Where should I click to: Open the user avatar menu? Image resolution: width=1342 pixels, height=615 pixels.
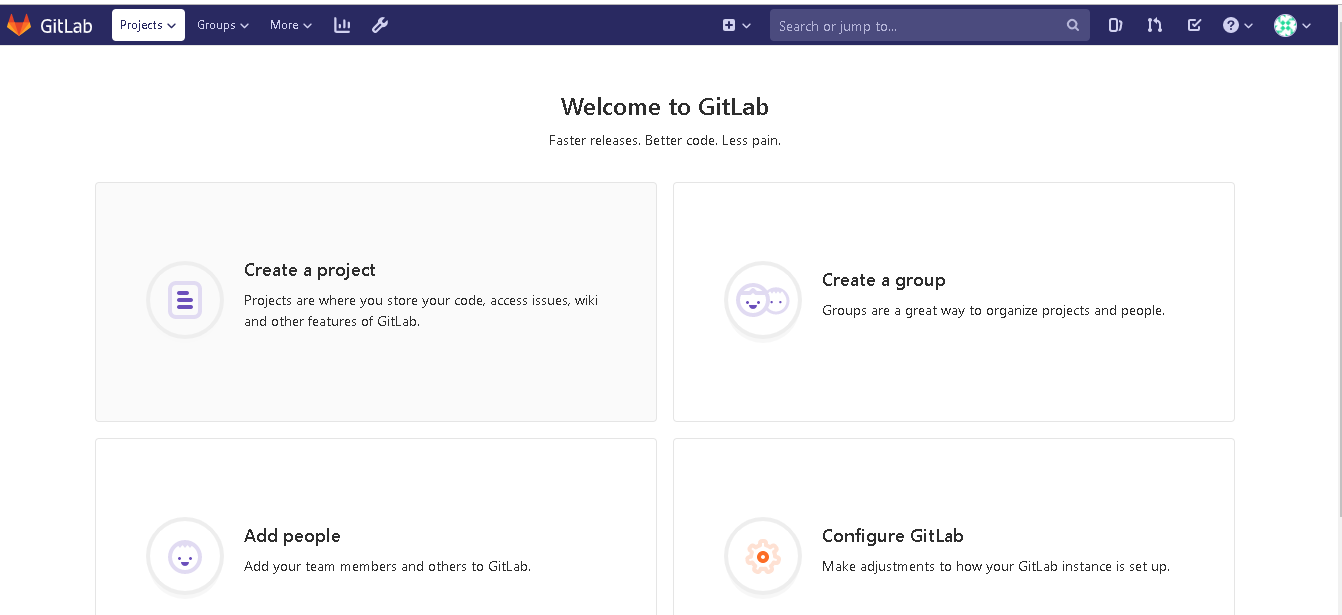1292,25
